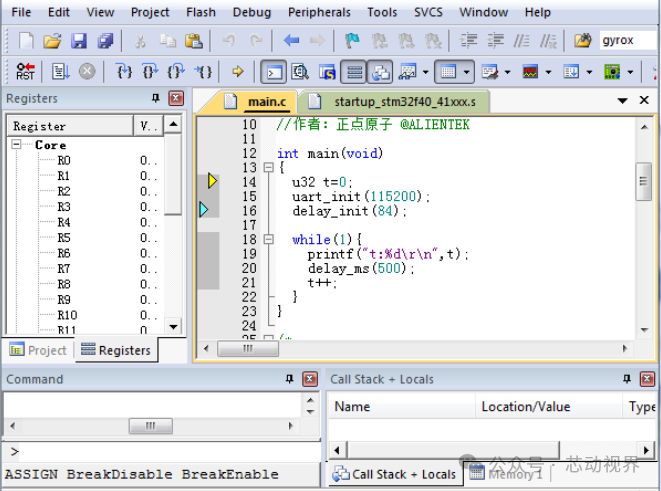Select the Registers bottom tab
The image size is (661, 491).
click(x=116, y=350)
